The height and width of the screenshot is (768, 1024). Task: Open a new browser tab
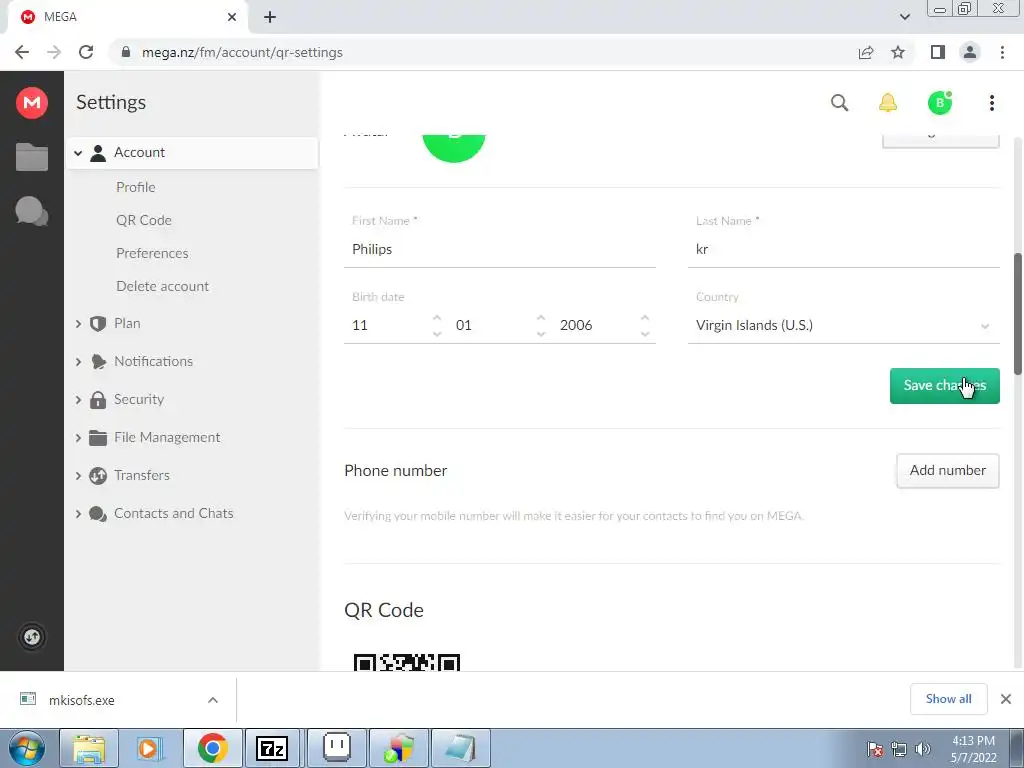tap(270, 17)
